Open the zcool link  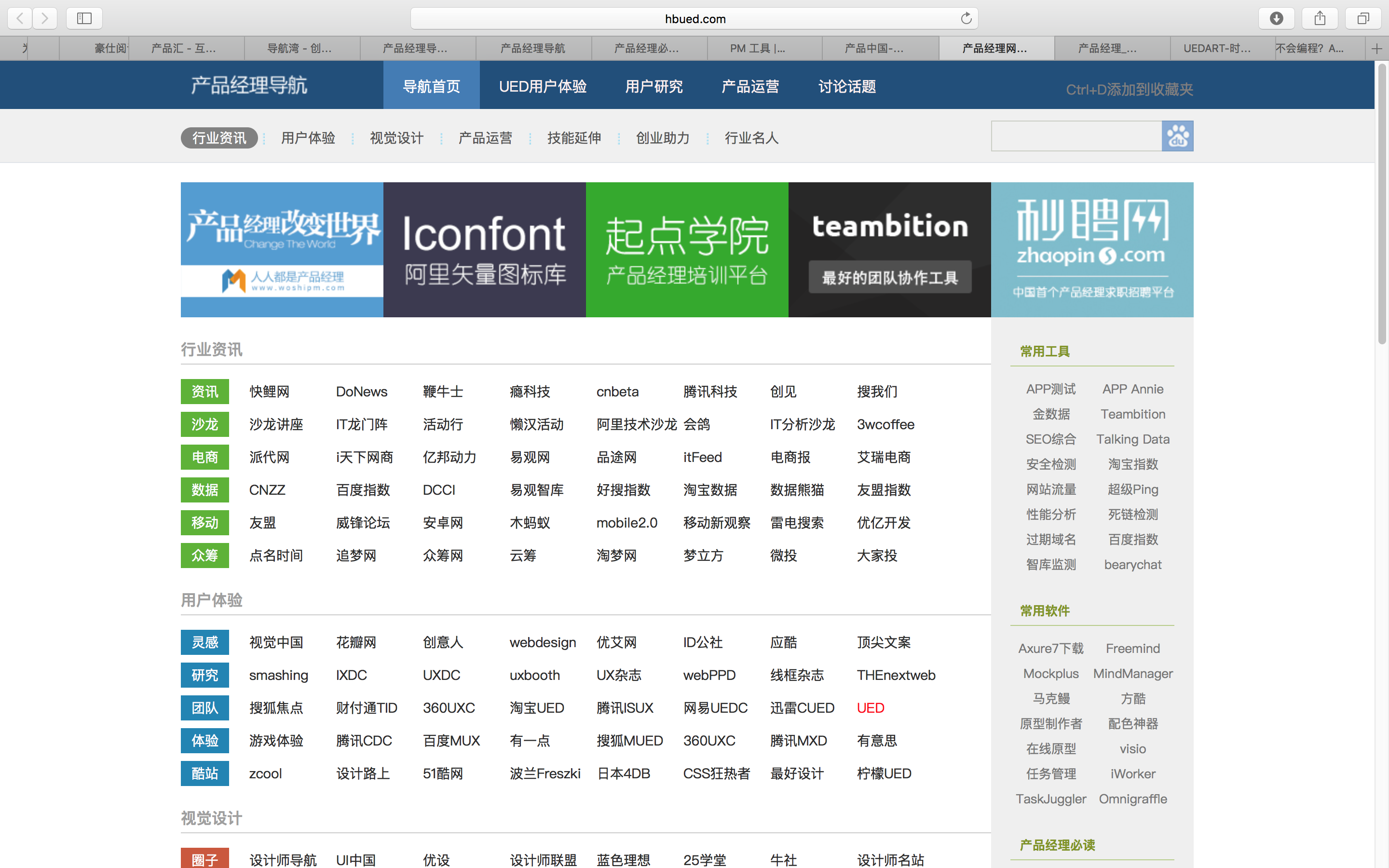[x=265, y=774]
